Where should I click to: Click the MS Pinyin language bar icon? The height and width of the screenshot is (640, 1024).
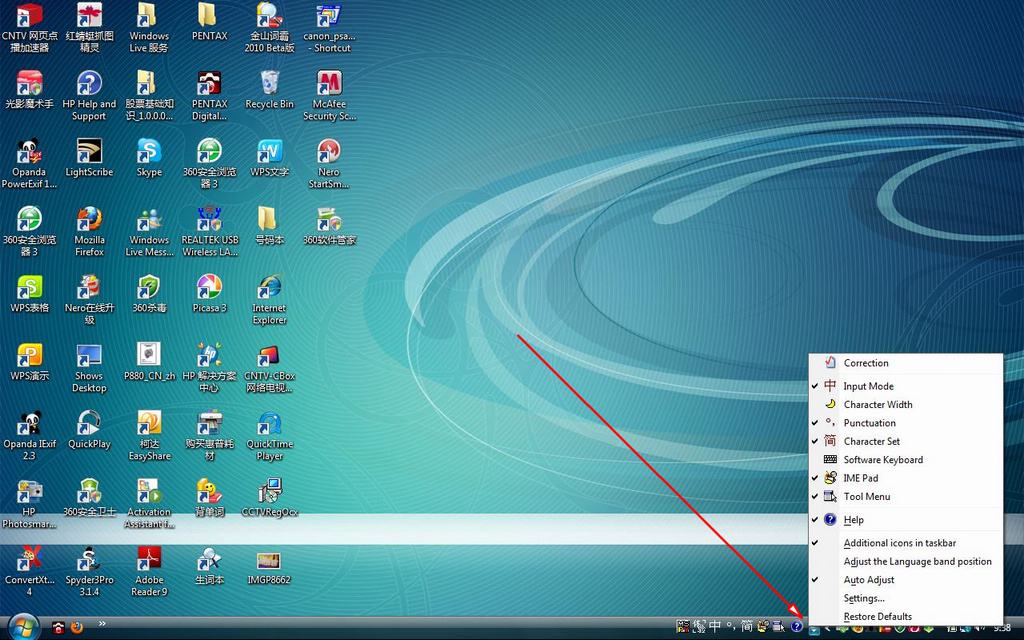[683, 626]
